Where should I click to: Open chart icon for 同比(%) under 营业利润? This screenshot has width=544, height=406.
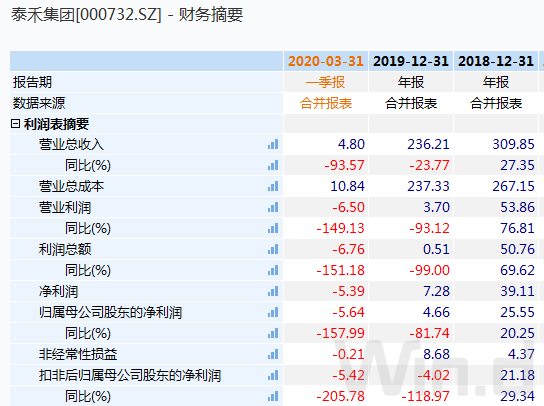(273, 228)
